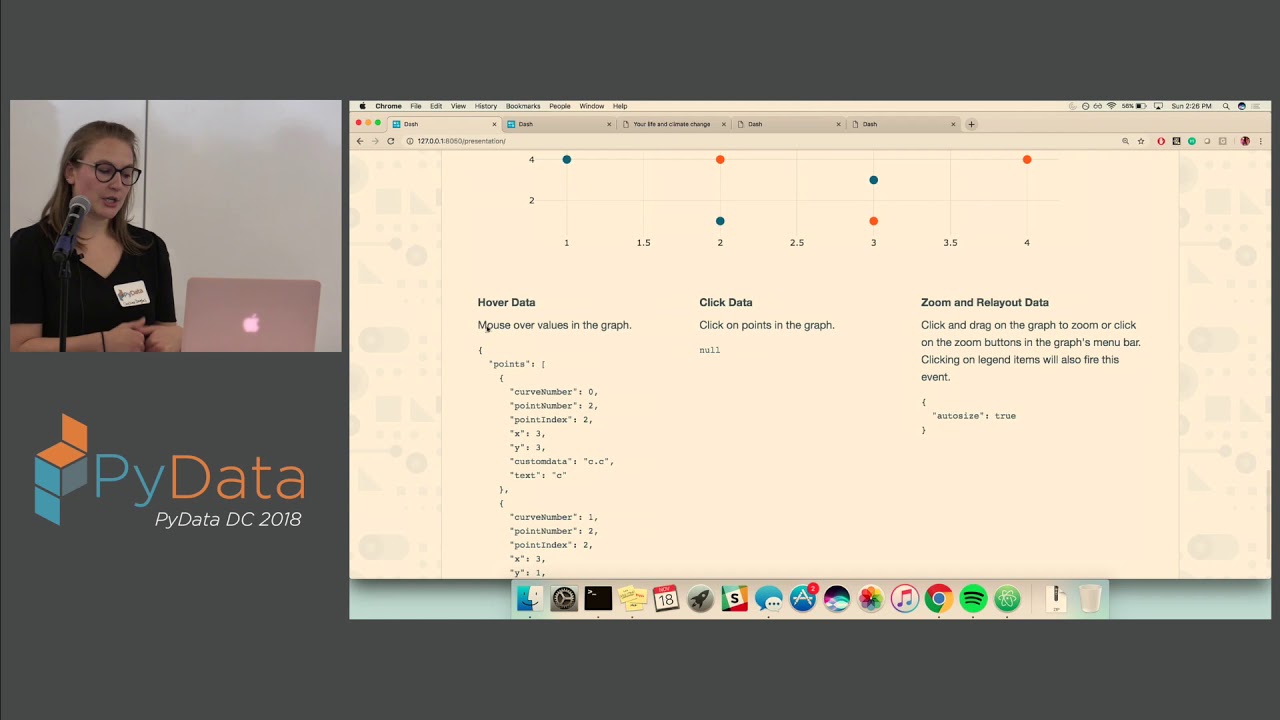Launch Siri from the dock
The image size is (1280, 720).
point(837,598)
